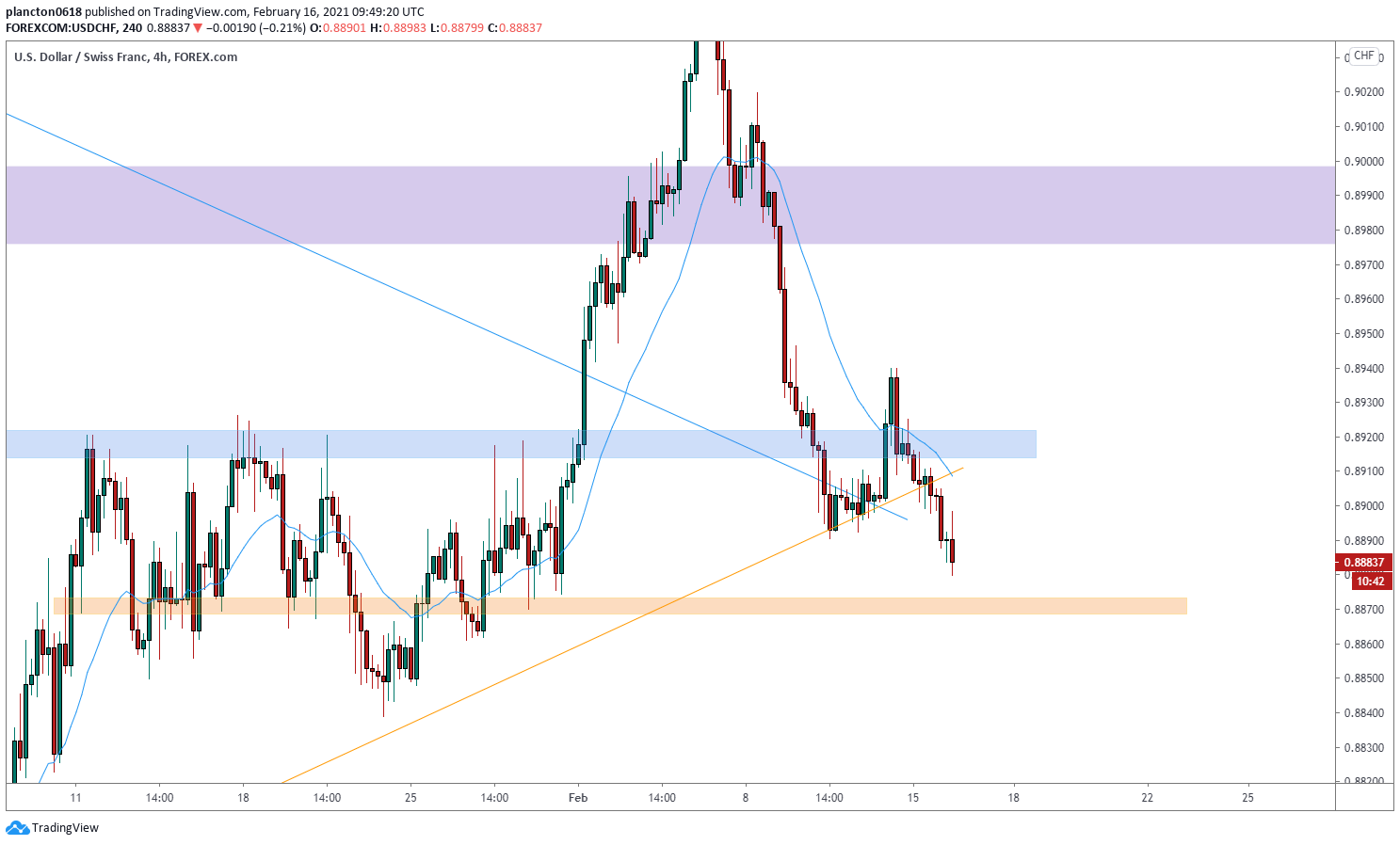Select the light blue horizontal zone rectangle
The image size is (1400, 845).
(521, 444)
